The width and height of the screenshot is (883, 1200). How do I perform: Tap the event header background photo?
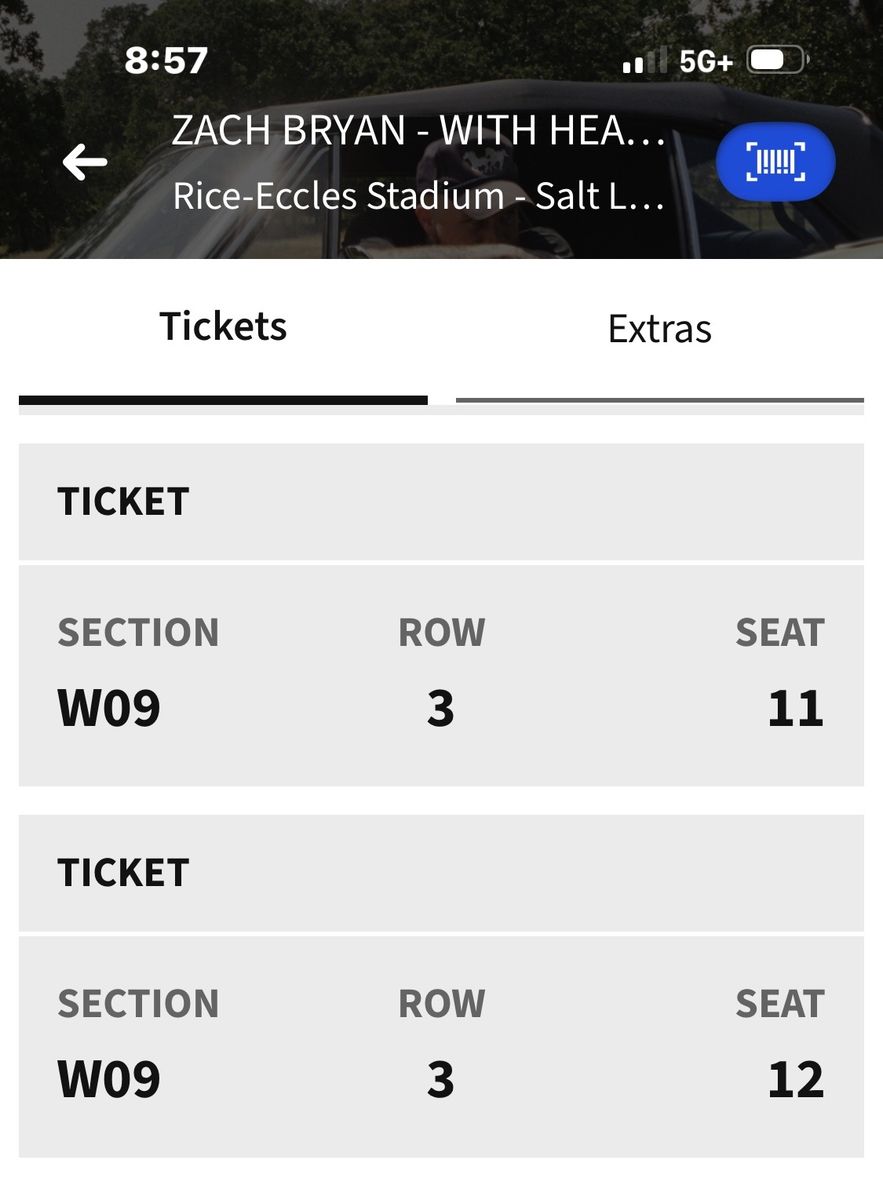[x=441, y=129]
